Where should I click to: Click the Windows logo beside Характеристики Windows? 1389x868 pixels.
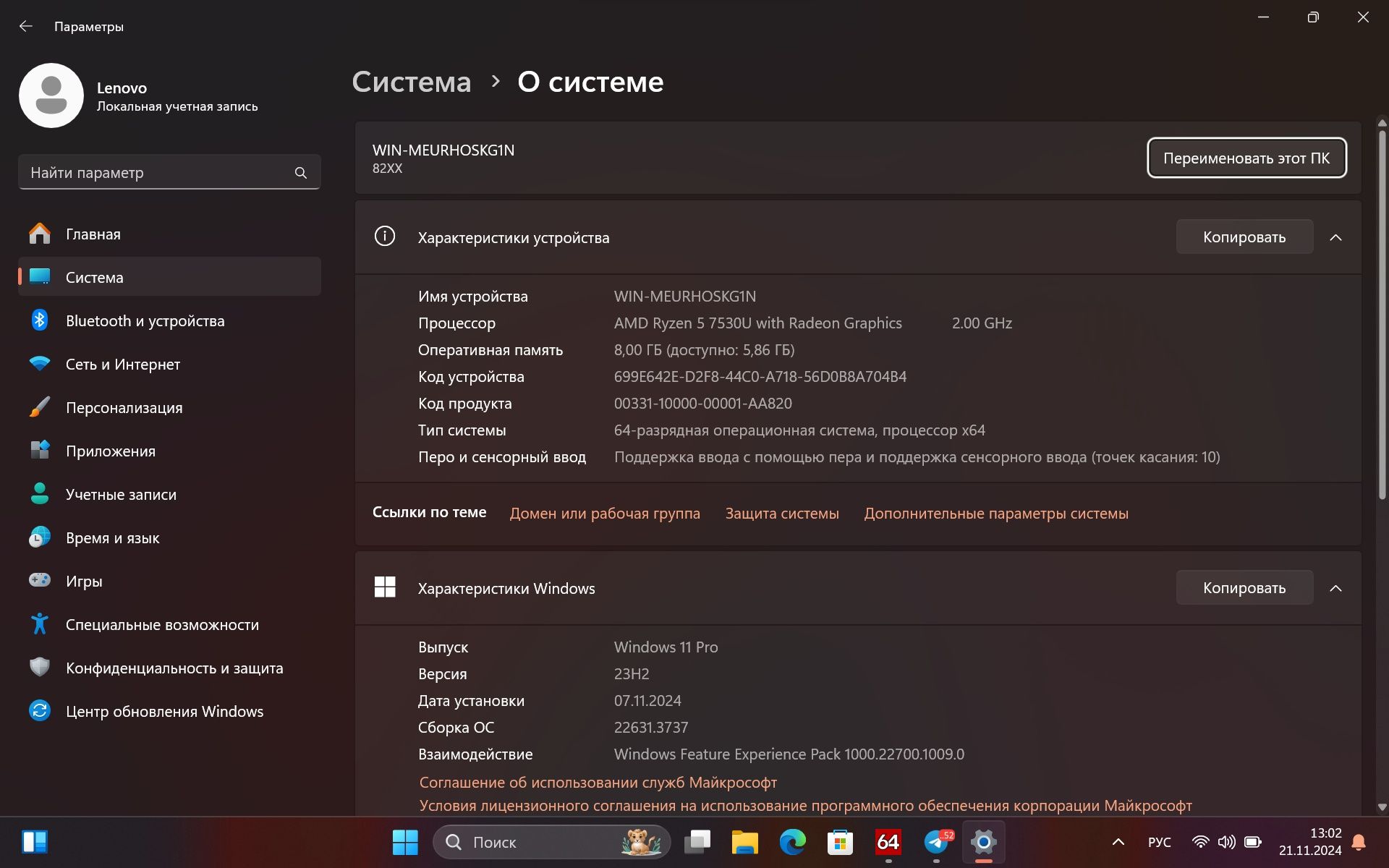pos(385,587)
